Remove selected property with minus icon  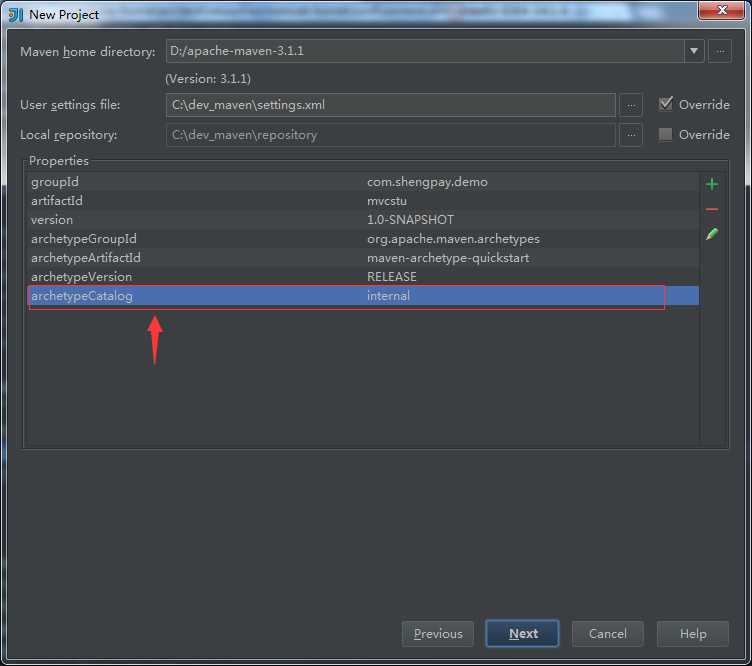tap(712, 210)
